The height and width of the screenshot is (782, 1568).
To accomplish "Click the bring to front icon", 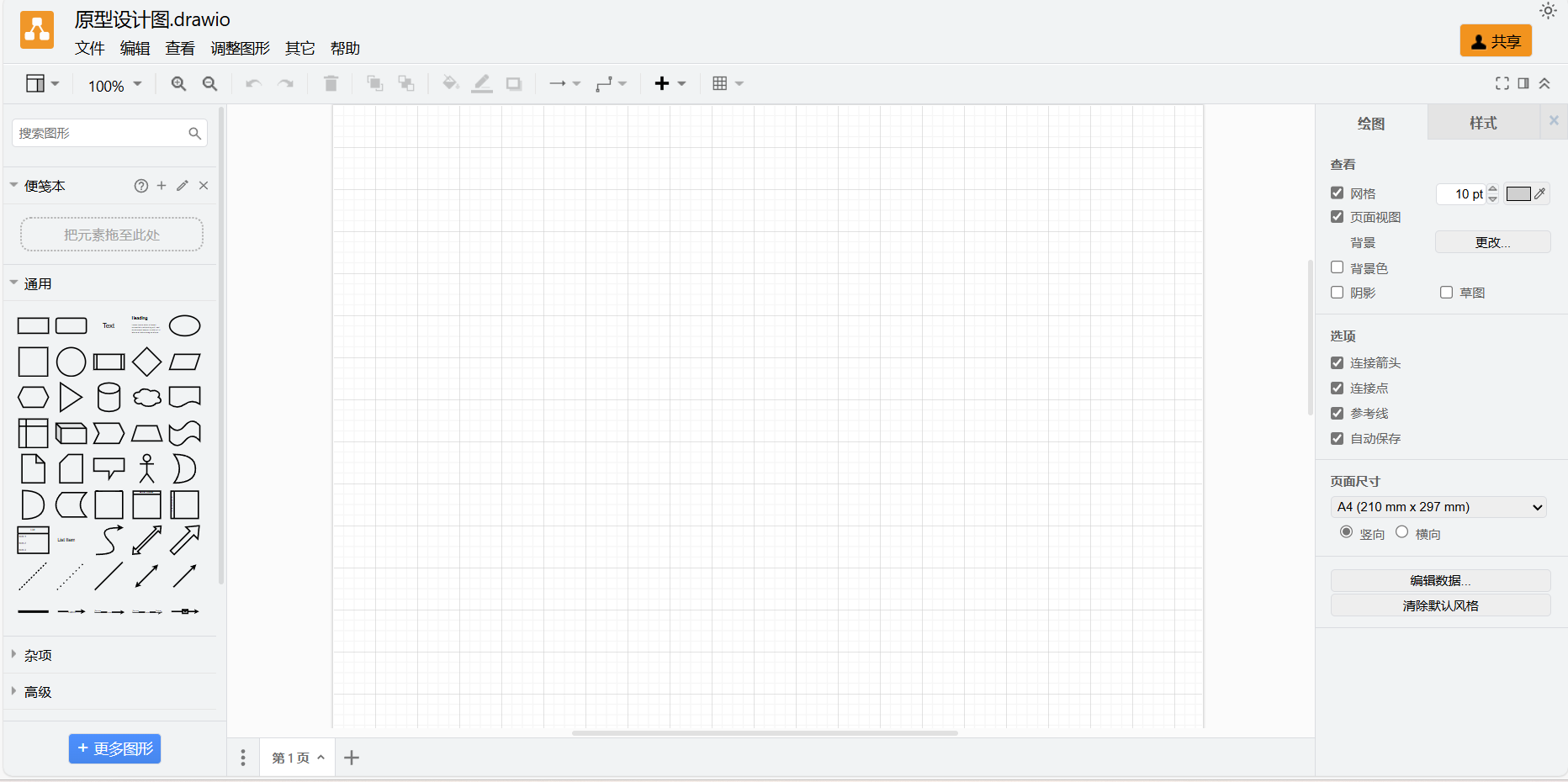I will pyautogui.click(x=375, y=83).
